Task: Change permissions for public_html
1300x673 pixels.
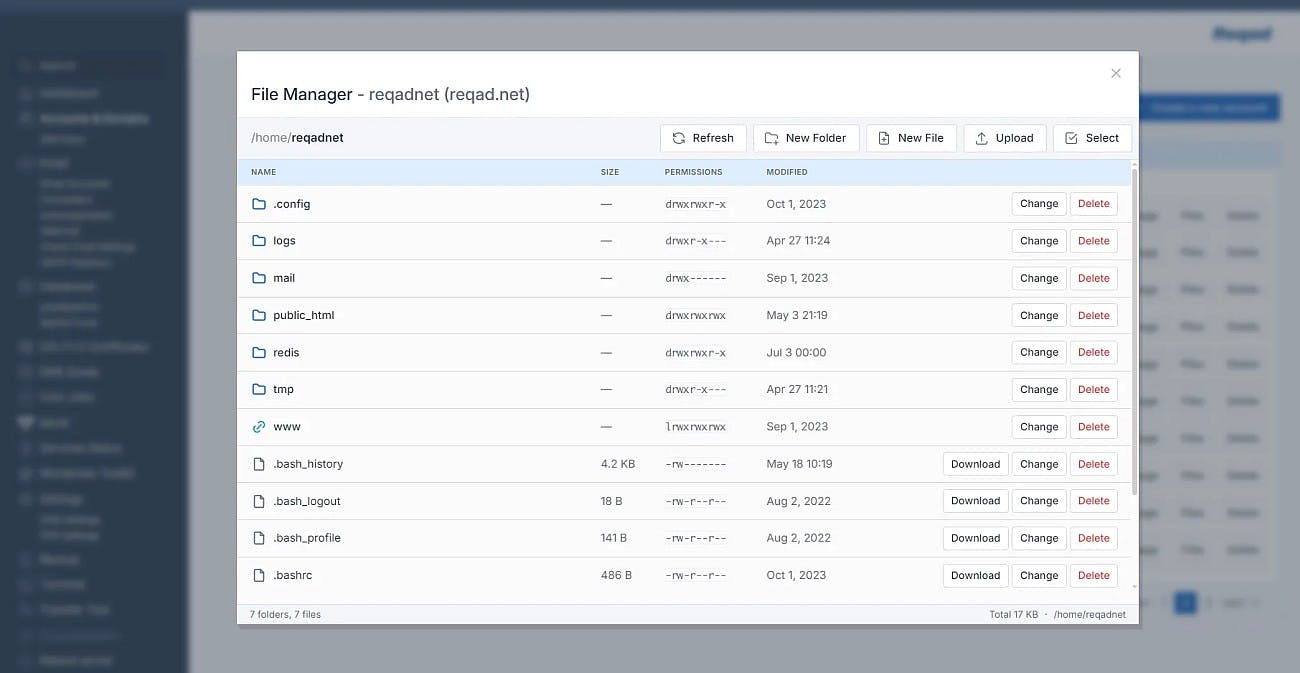Action: (1039, 315)
